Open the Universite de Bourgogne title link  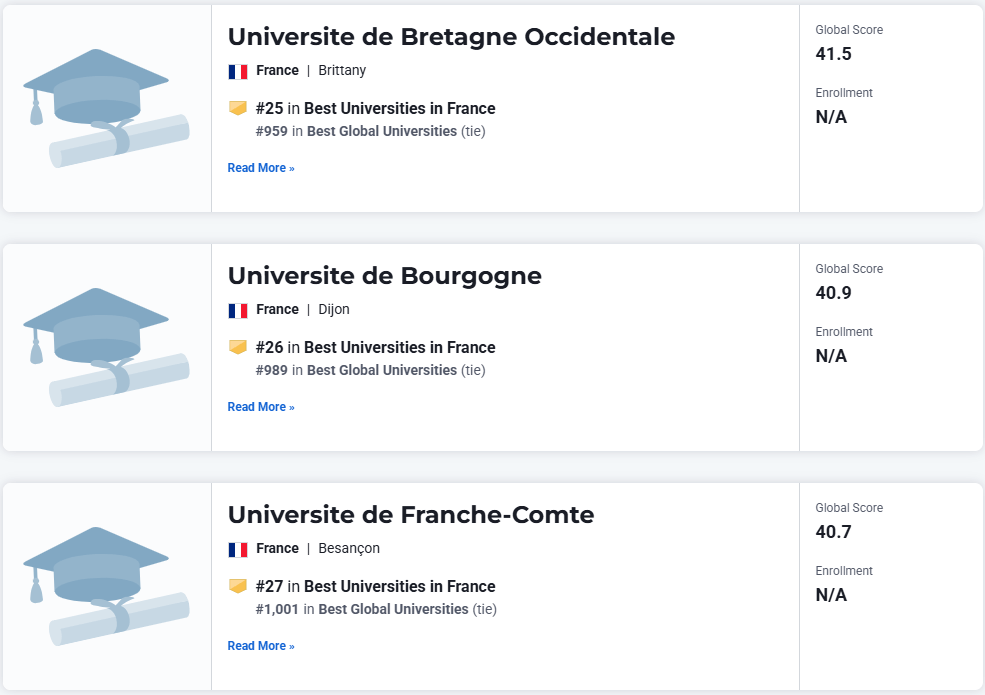coord(384,276)
